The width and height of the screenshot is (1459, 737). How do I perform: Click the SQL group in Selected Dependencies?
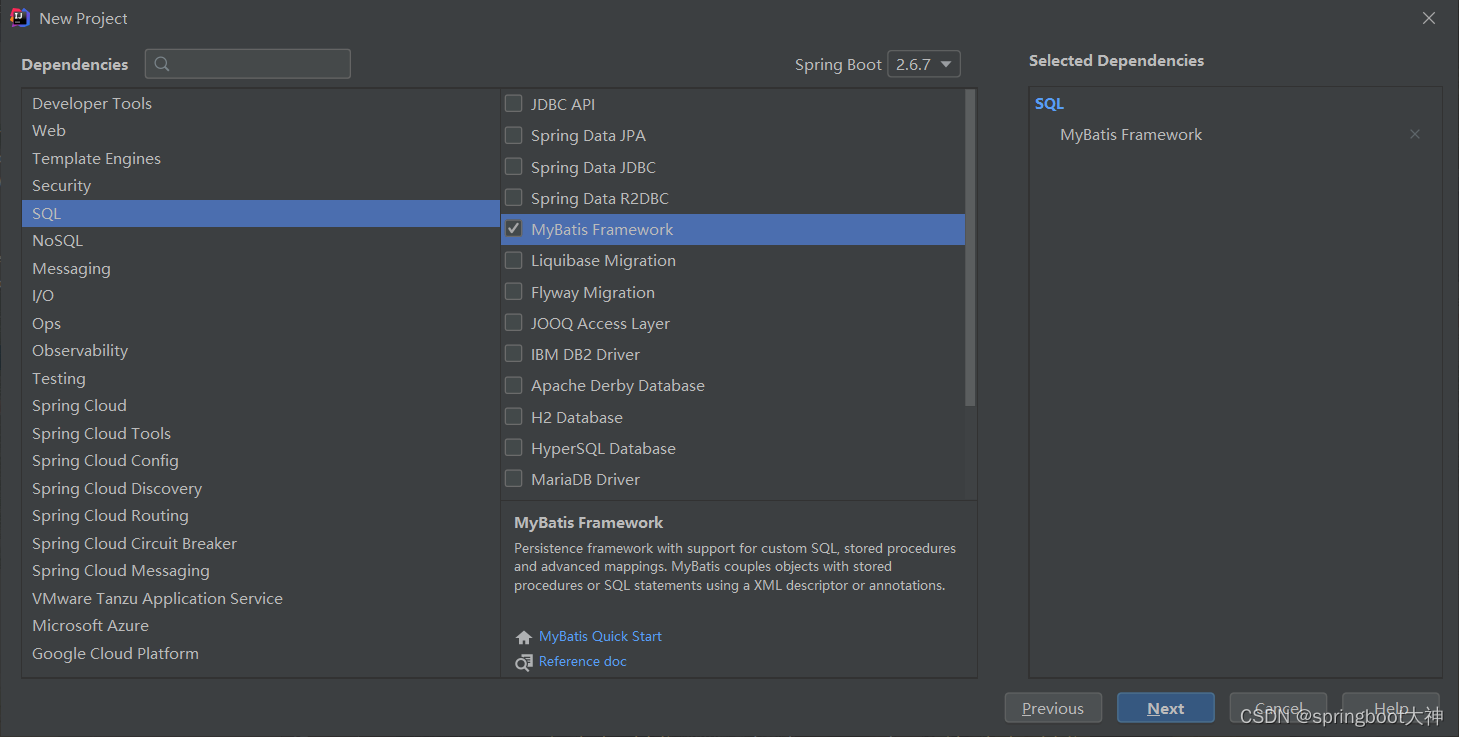tap(1050, 104)
